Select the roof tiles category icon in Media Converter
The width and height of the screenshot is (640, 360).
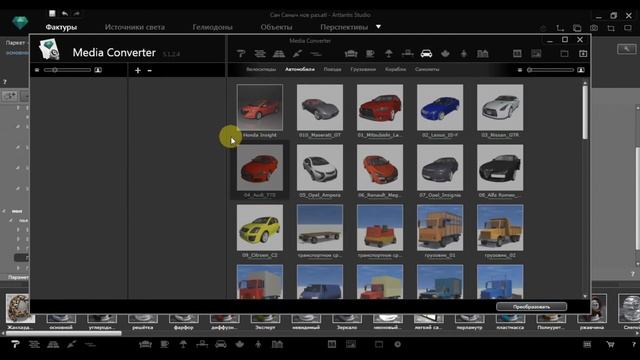click(x=279, y=53)
